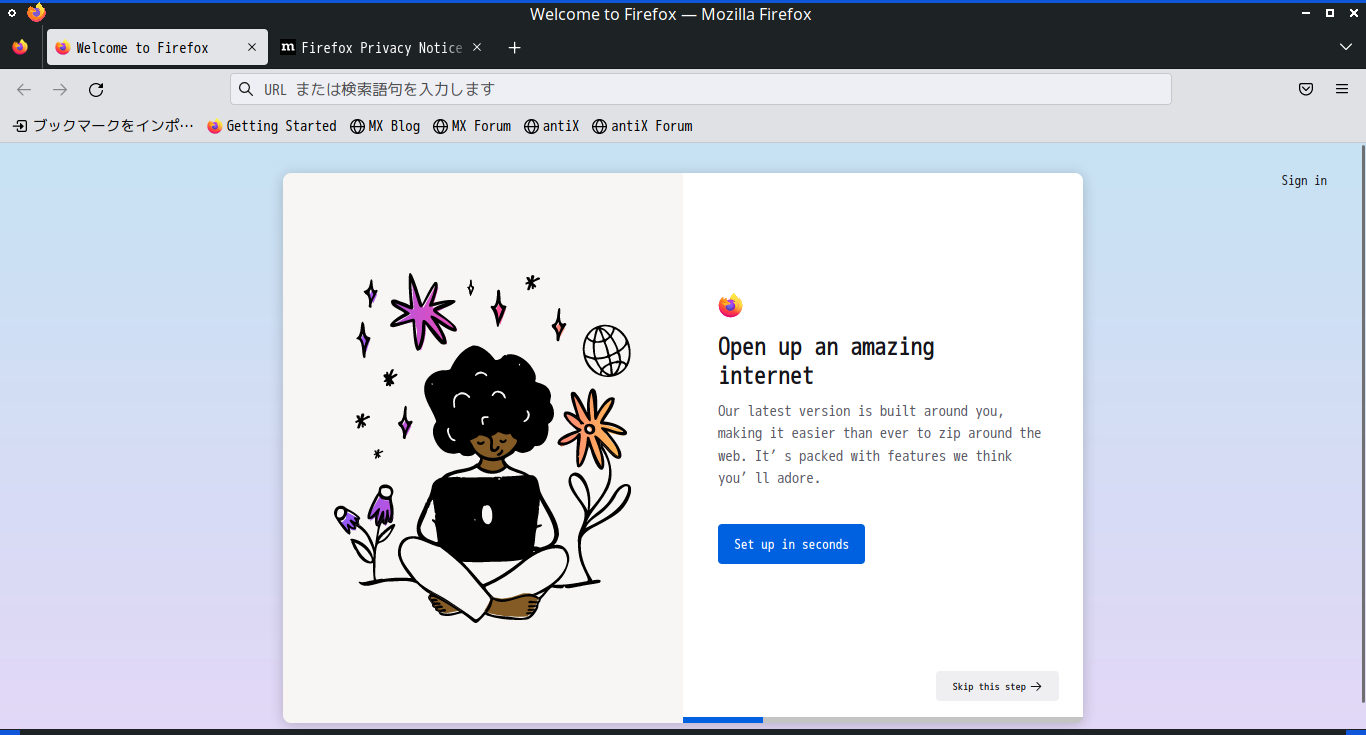Click the Firefox logo above the heading
Viewport: 1366px width, 735px height.
click(x=731, y=306)
